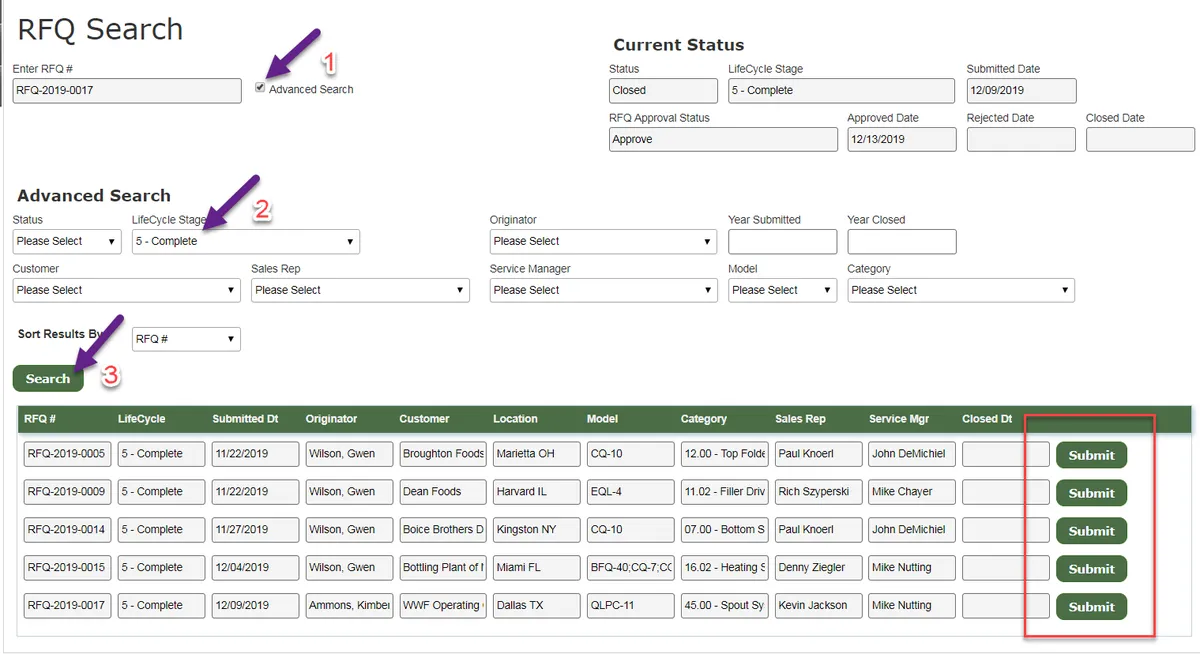Viewport: 1200px width, 654px height.
Task: Open the Service Manager dropdown
Action: [x=603, y=290]
